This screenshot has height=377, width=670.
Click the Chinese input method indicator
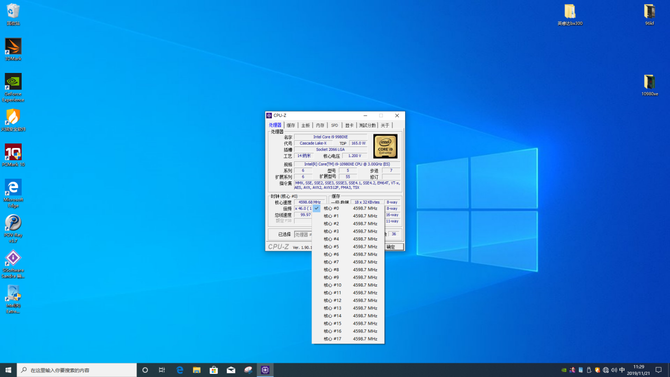(x=622, y=370)
